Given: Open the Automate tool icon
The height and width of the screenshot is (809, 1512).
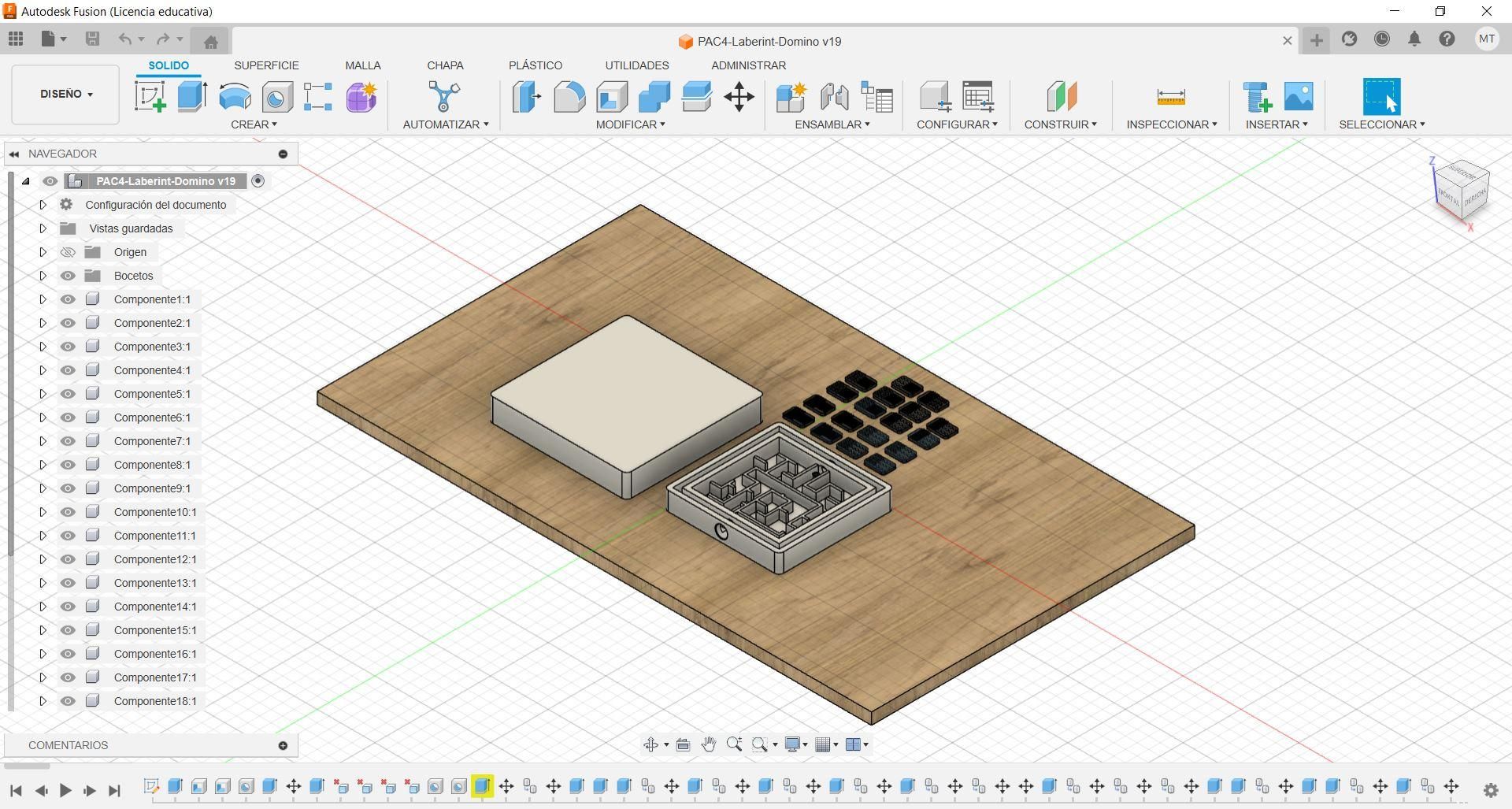Looking at the screenshot, I should (444, 97).
